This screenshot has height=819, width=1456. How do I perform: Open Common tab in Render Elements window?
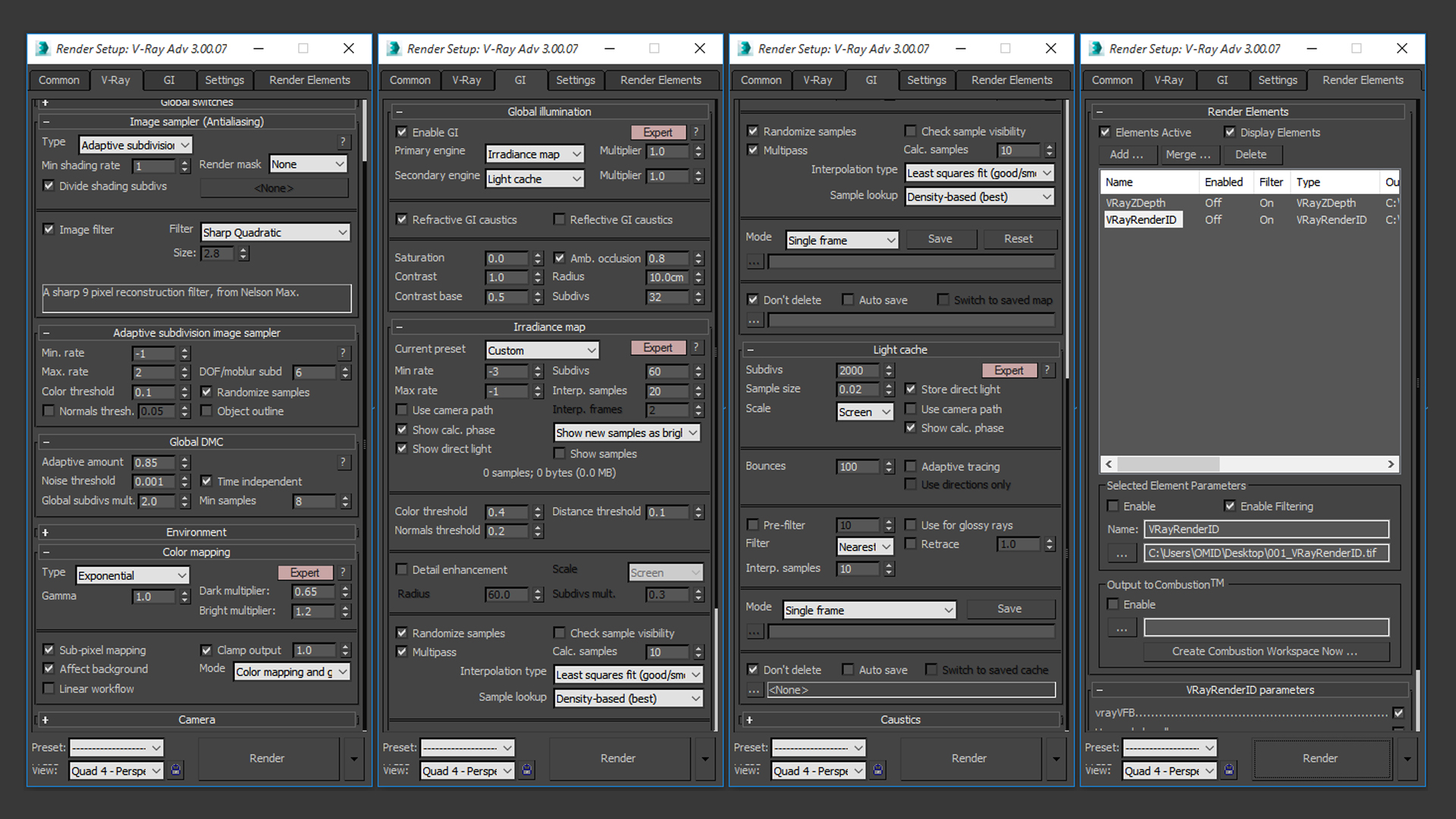click(x=1112, y=80)
